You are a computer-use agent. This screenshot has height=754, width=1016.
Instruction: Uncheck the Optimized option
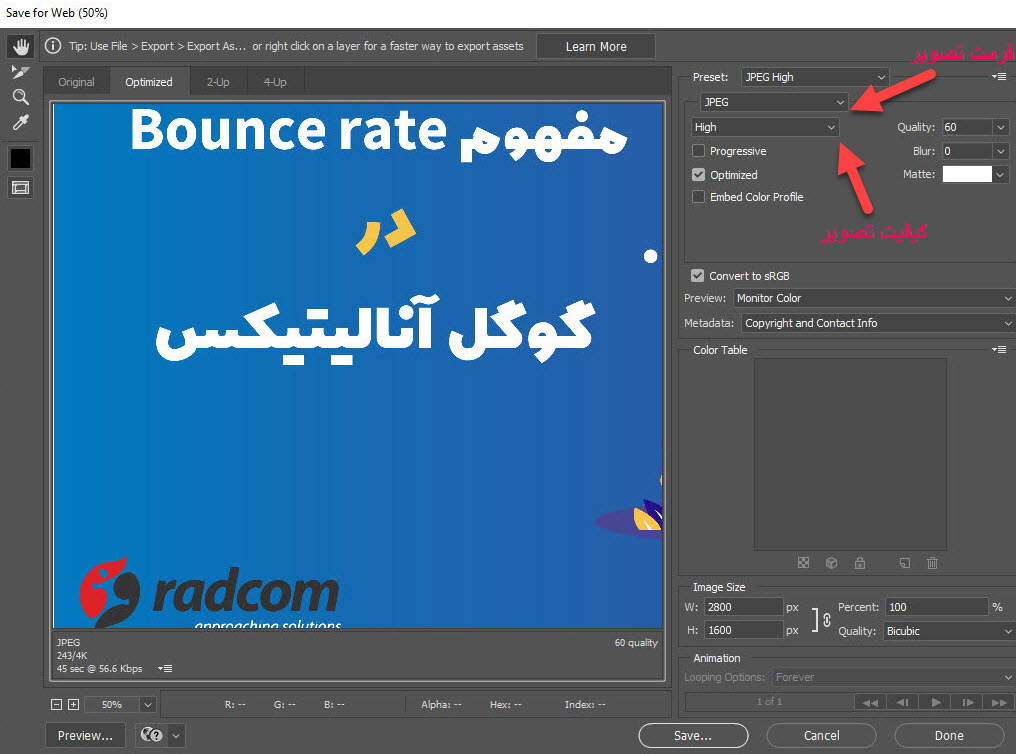(697, 174)
